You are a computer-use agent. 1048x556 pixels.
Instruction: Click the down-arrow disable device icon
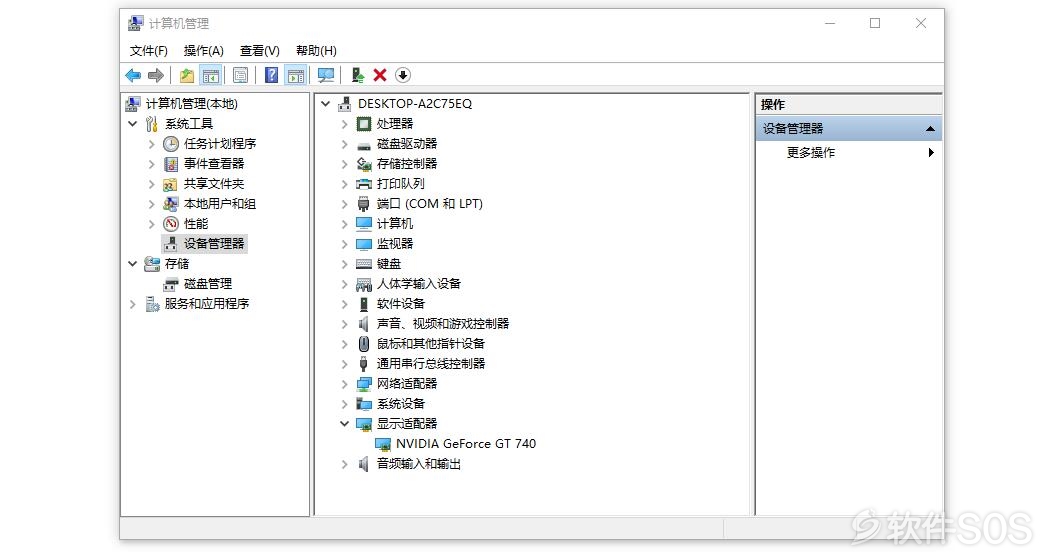(x=402, y=76)
